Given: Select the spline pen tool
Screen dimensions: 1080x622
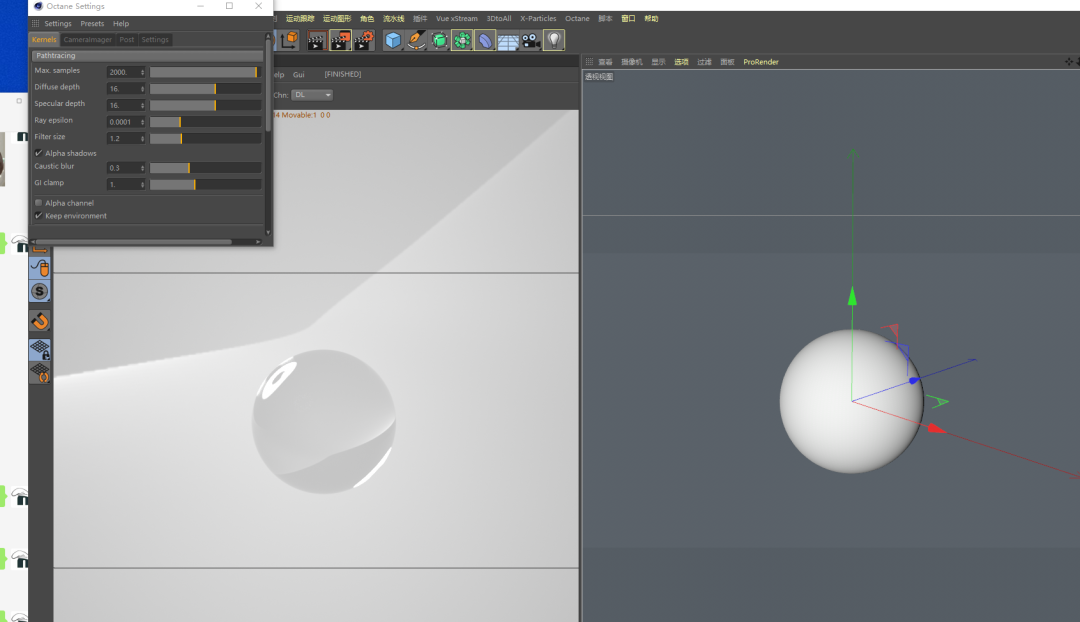Looking at the screenshot, I should pos(417,40).
